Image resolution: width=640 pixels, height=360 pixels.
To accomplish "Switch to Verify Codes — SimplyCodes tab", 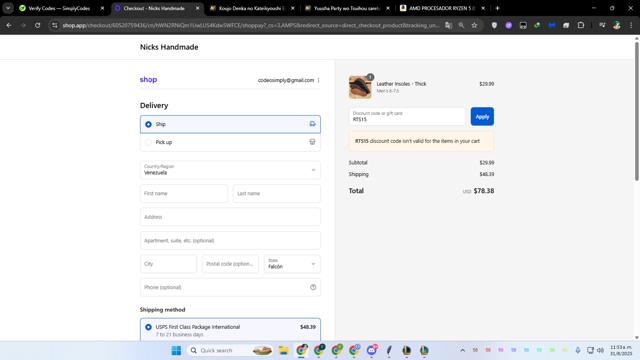I will click(x=59, y=8).
